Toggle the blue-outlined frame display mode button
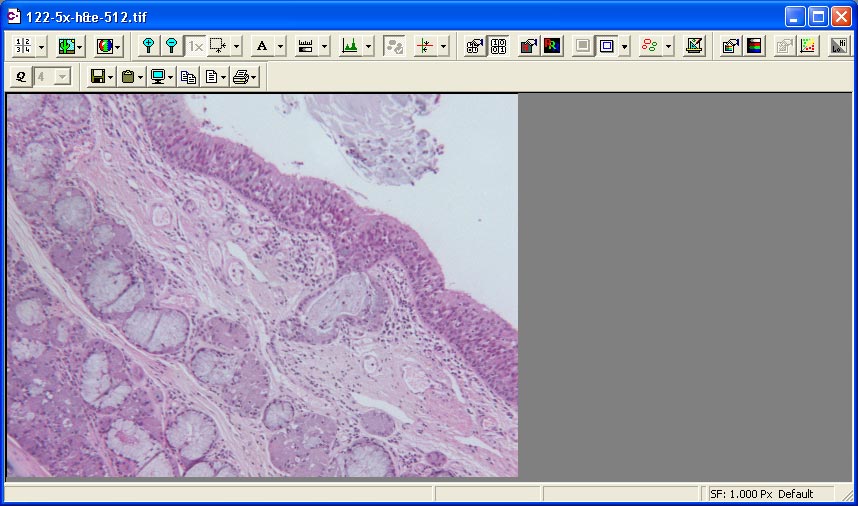 click(606, 46)
